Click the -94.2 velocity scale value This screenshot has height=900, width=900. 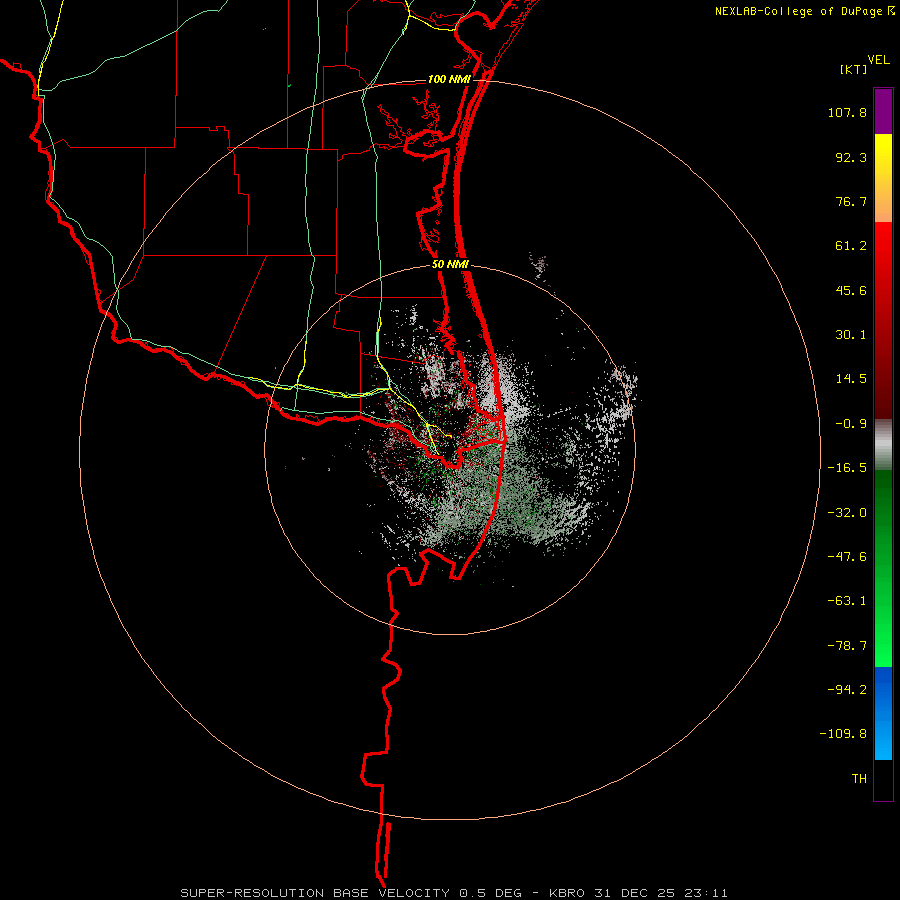click(847, 689)
